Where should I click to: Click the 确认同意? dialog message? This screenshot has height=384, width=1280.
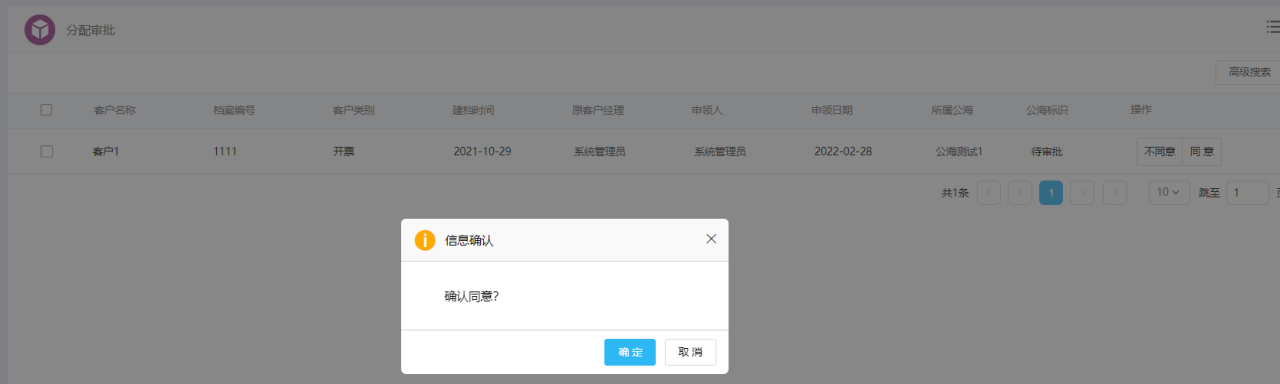(x=472, y=296)
